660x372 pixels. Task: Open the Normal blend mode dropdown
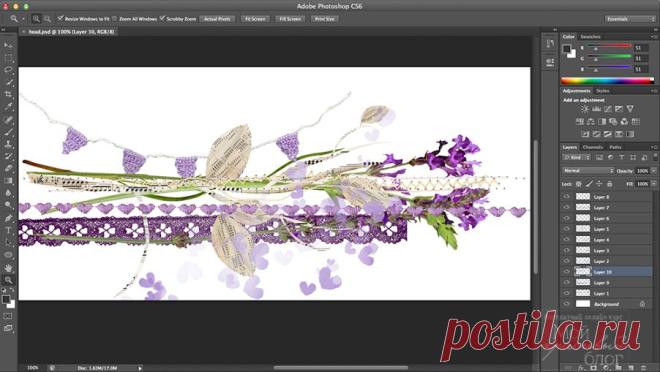pyautogui.click(x=588, y=170)
